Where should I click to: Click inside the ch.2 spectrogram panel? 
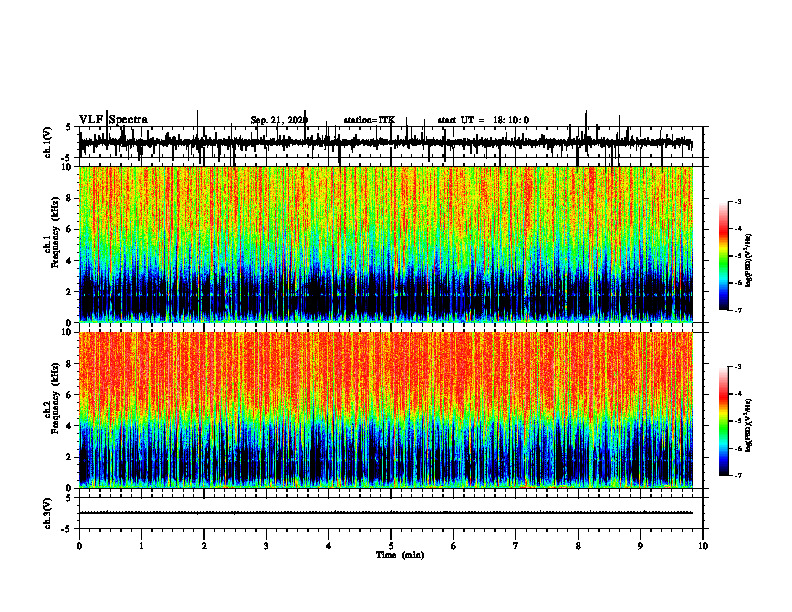pos(386,410)
